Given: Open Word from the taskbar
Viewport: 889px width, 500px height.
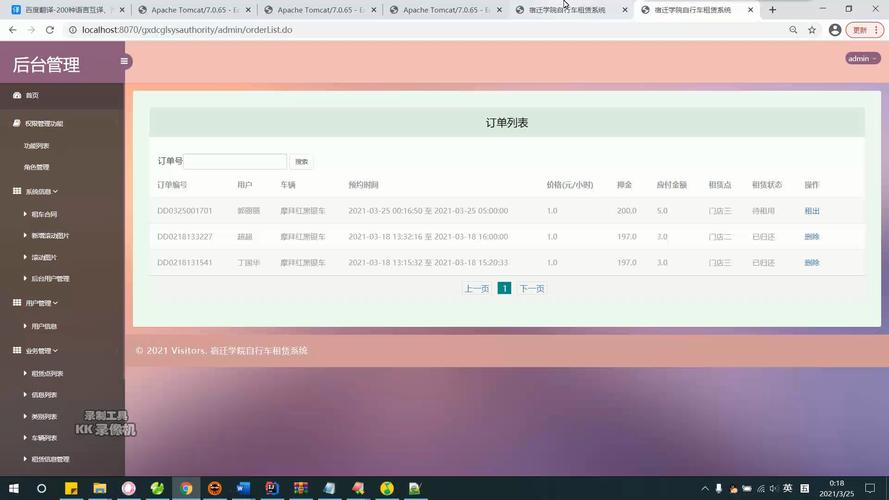Looking at the screenshot, I should tap(243, 488).
